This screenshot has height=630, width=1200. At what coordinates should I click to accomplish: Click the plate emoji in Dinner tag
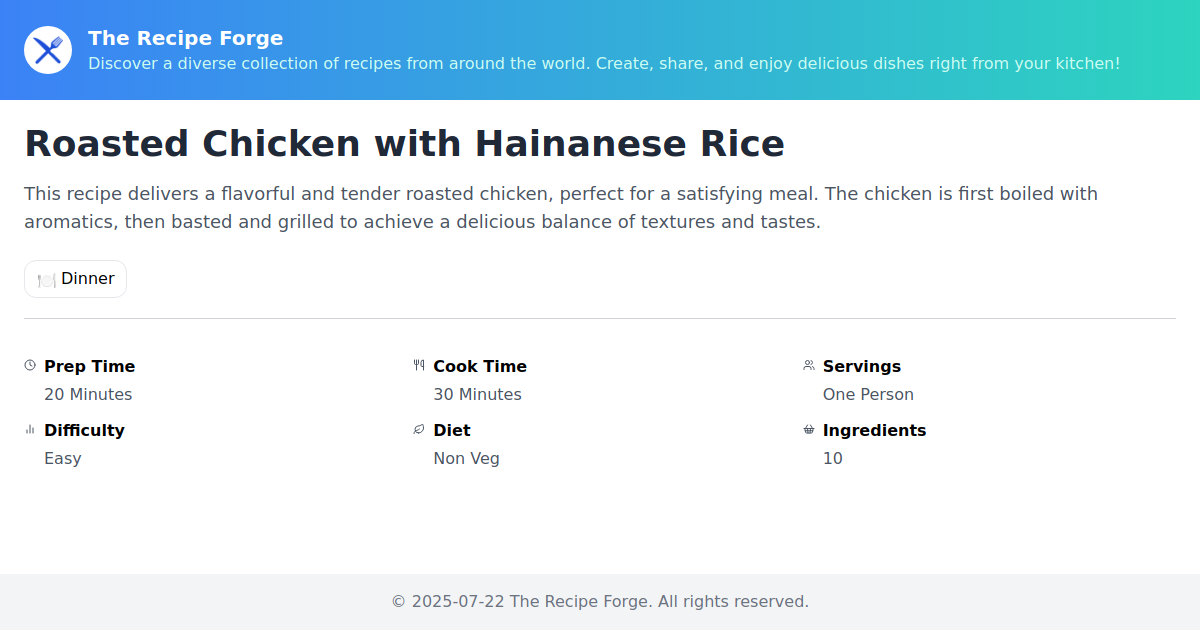point(46,280)
